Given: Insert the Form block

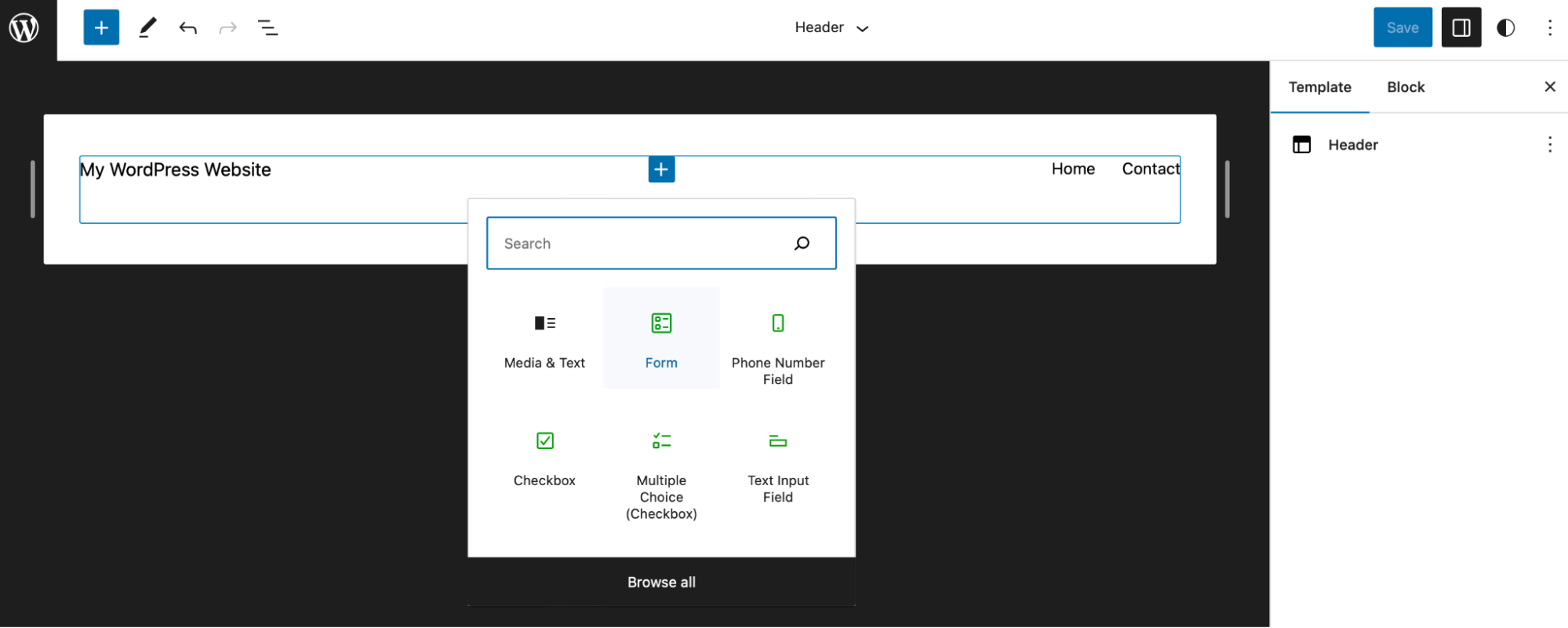Looking at the screenshot, I should (x=661, y=338).
